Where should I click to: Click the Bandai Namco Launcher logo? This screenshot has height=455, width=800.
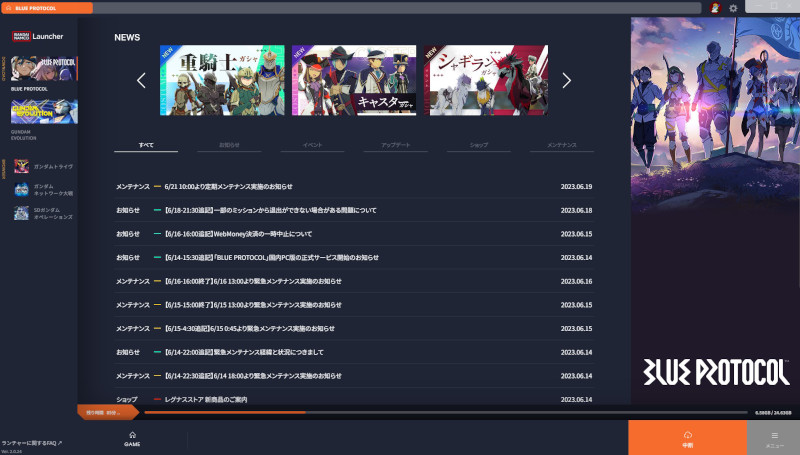coord(37,36)
